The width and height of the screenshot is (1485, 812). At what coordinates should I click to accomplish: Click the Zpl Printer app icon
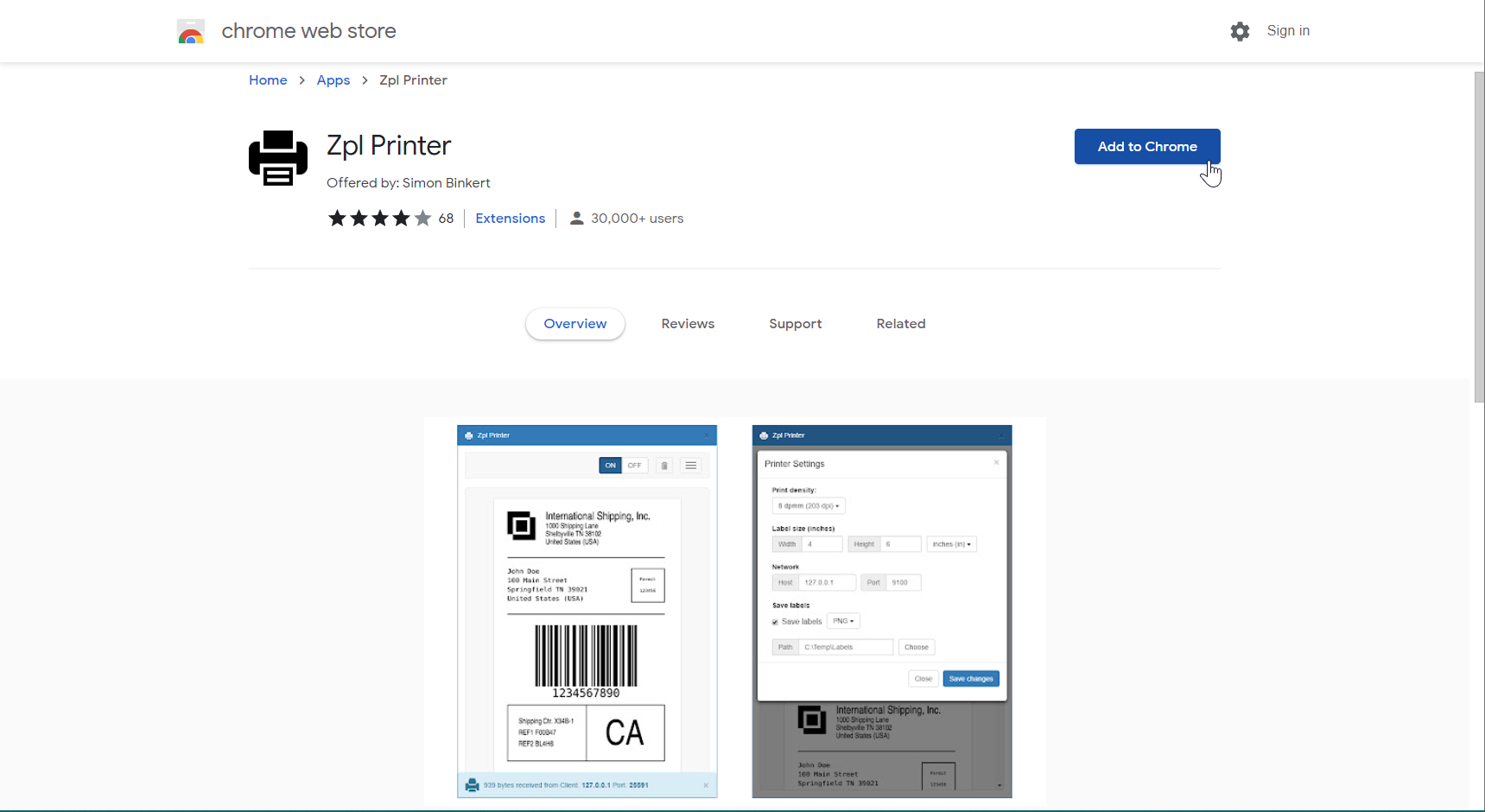278,158
